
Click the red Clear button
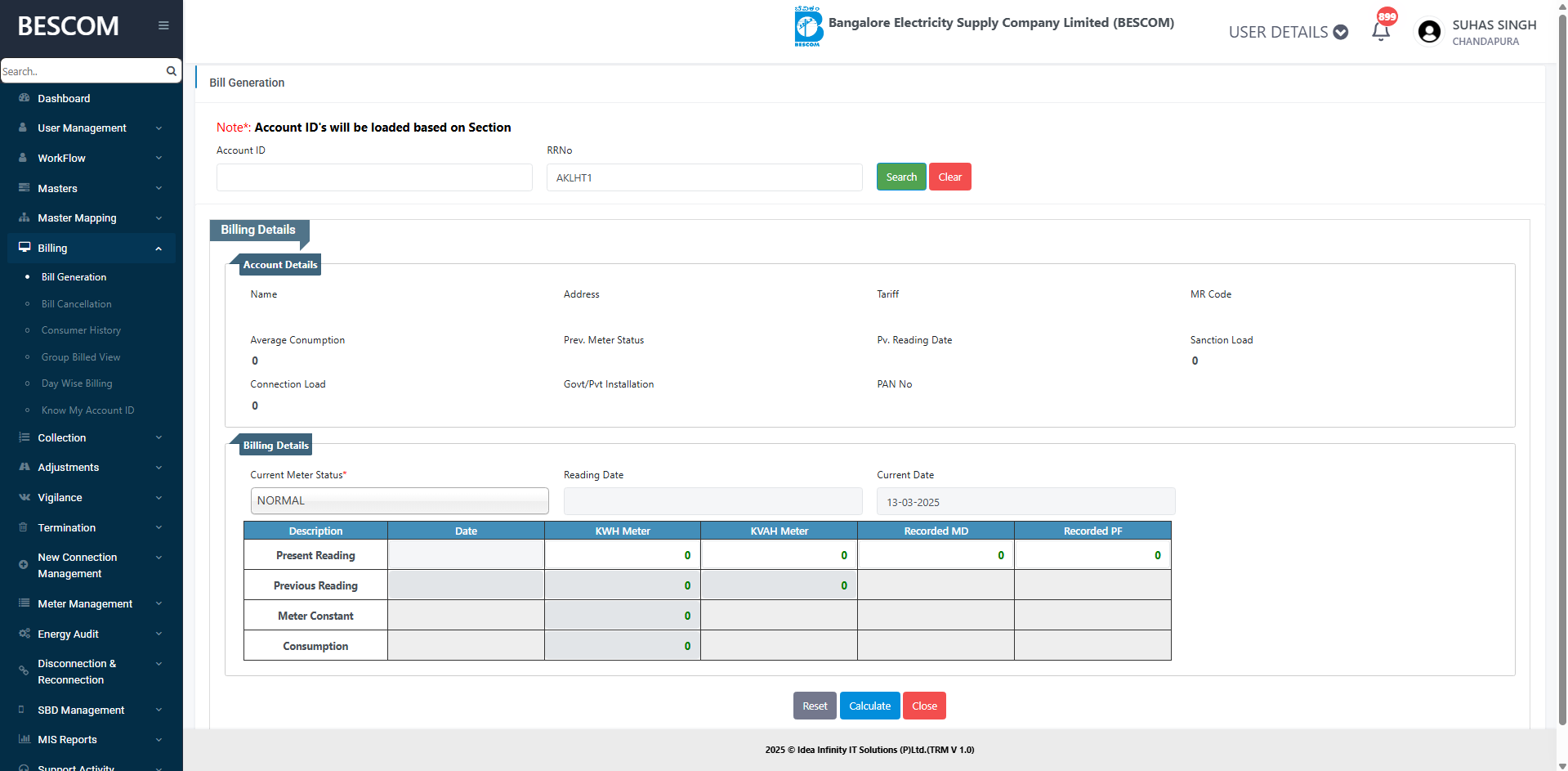pos(949,177)
